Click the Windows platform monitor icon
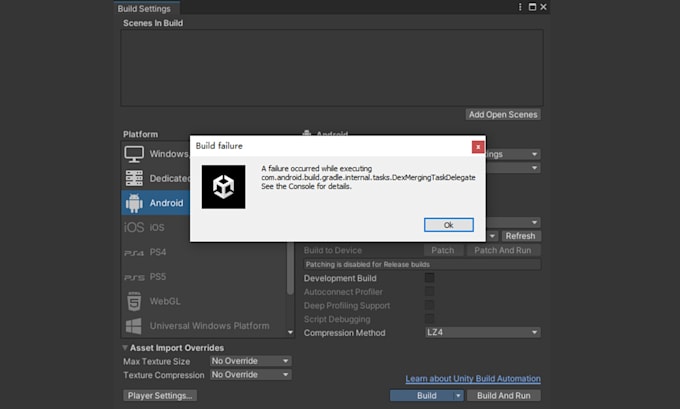The height and width of the screenshot is (409, 680). click(134, 154)
